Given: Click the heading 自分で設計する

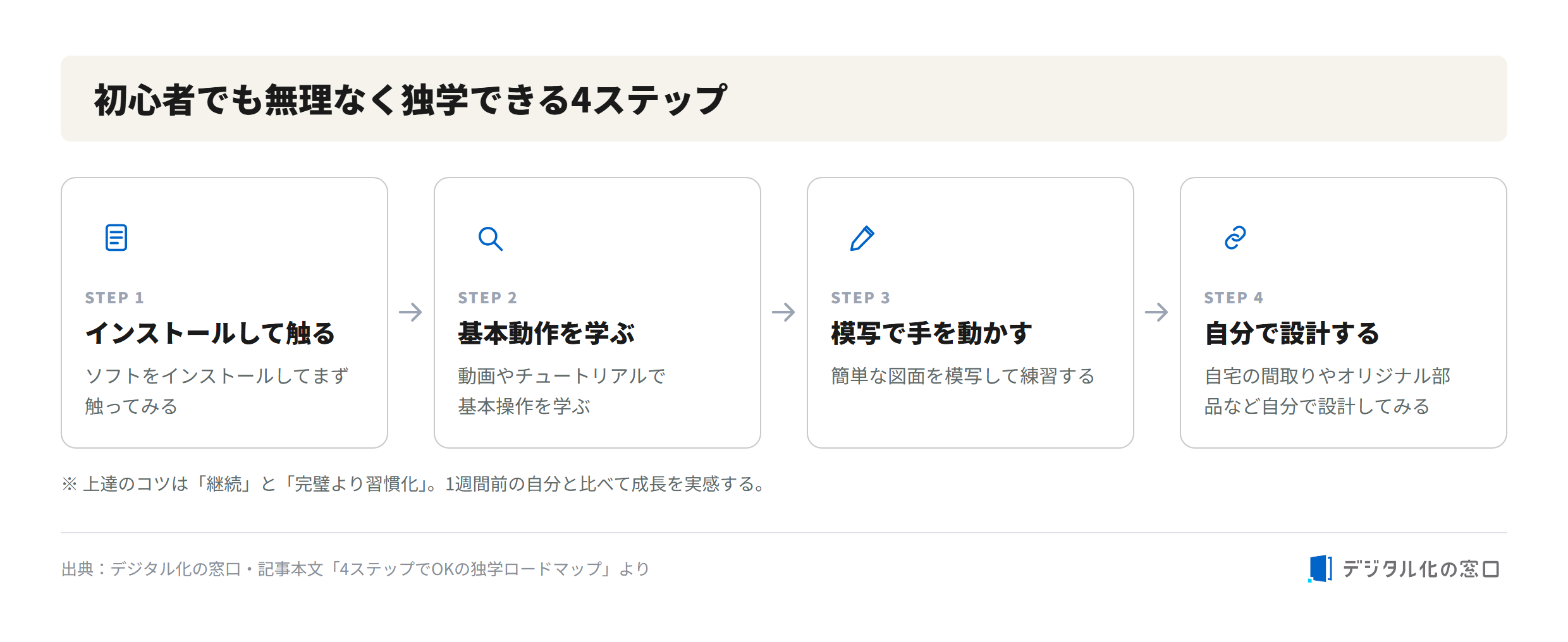Looking at the screenshot, I should tap(1292, 333).
